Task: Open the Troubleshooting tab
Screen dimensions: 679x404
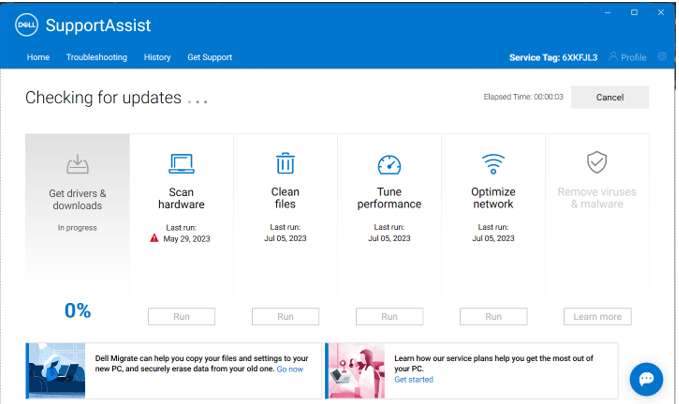Action: [x=97, y=57]
